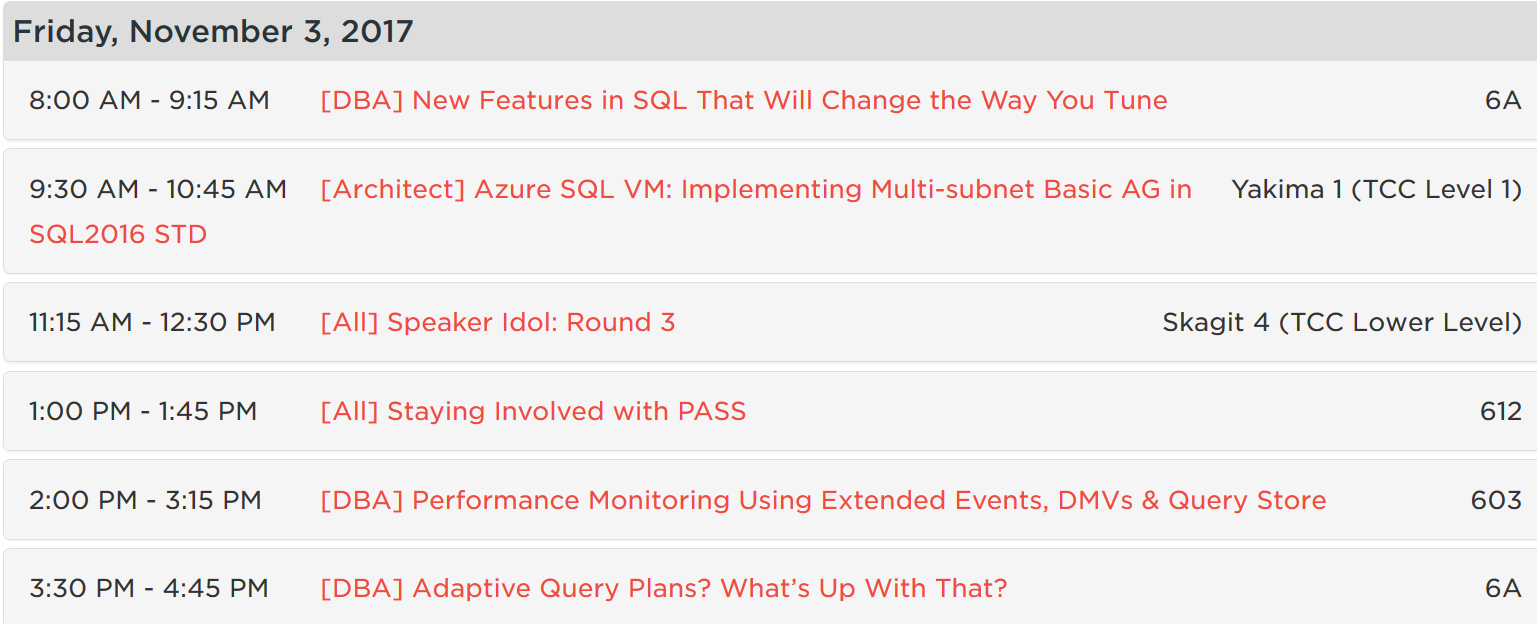
Task: Click the Yakima 1 (TCC Level 1) room label
Action: 1376,189
